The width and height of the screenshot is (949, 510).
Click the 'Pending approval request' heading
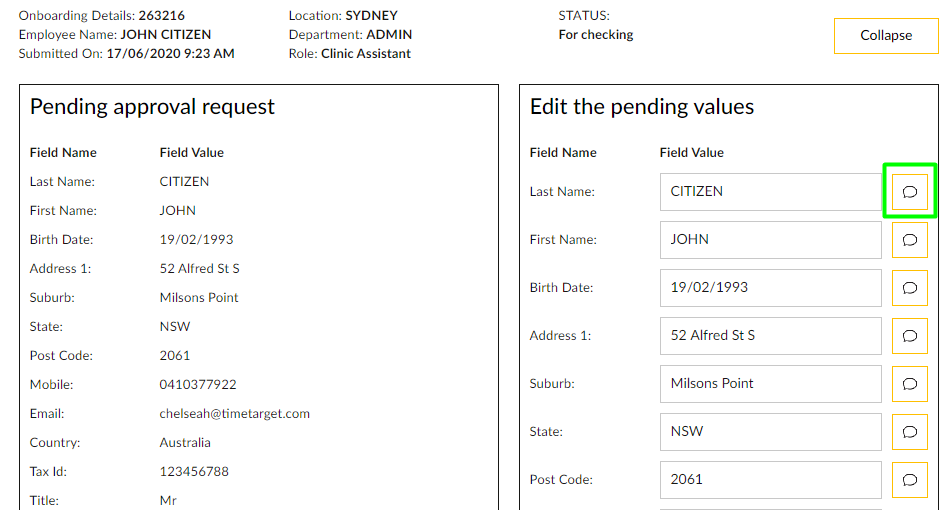[152, 107]
